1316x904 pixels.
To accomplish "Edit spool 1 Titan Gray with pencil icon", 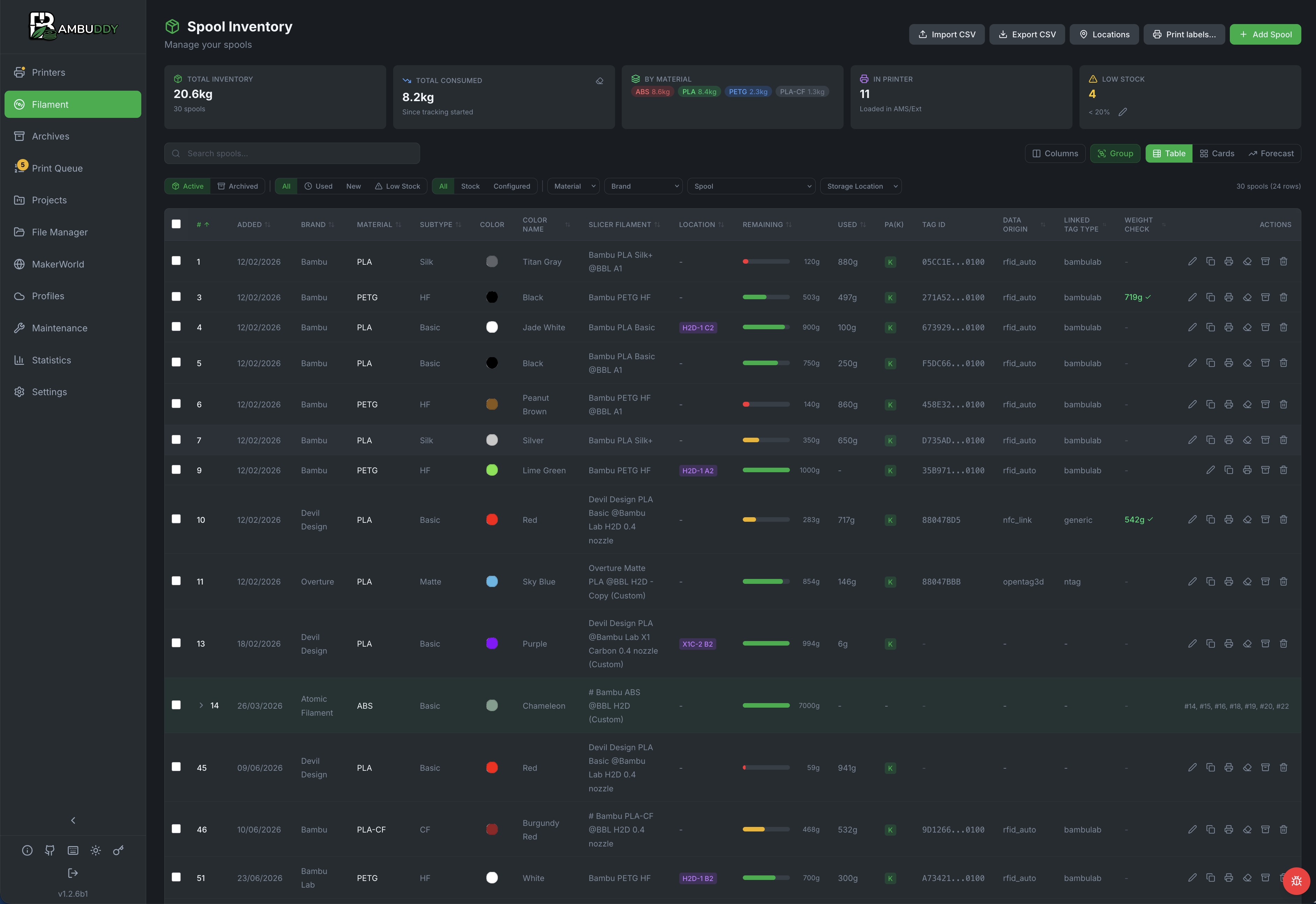I will click(x=1192, y=261).
